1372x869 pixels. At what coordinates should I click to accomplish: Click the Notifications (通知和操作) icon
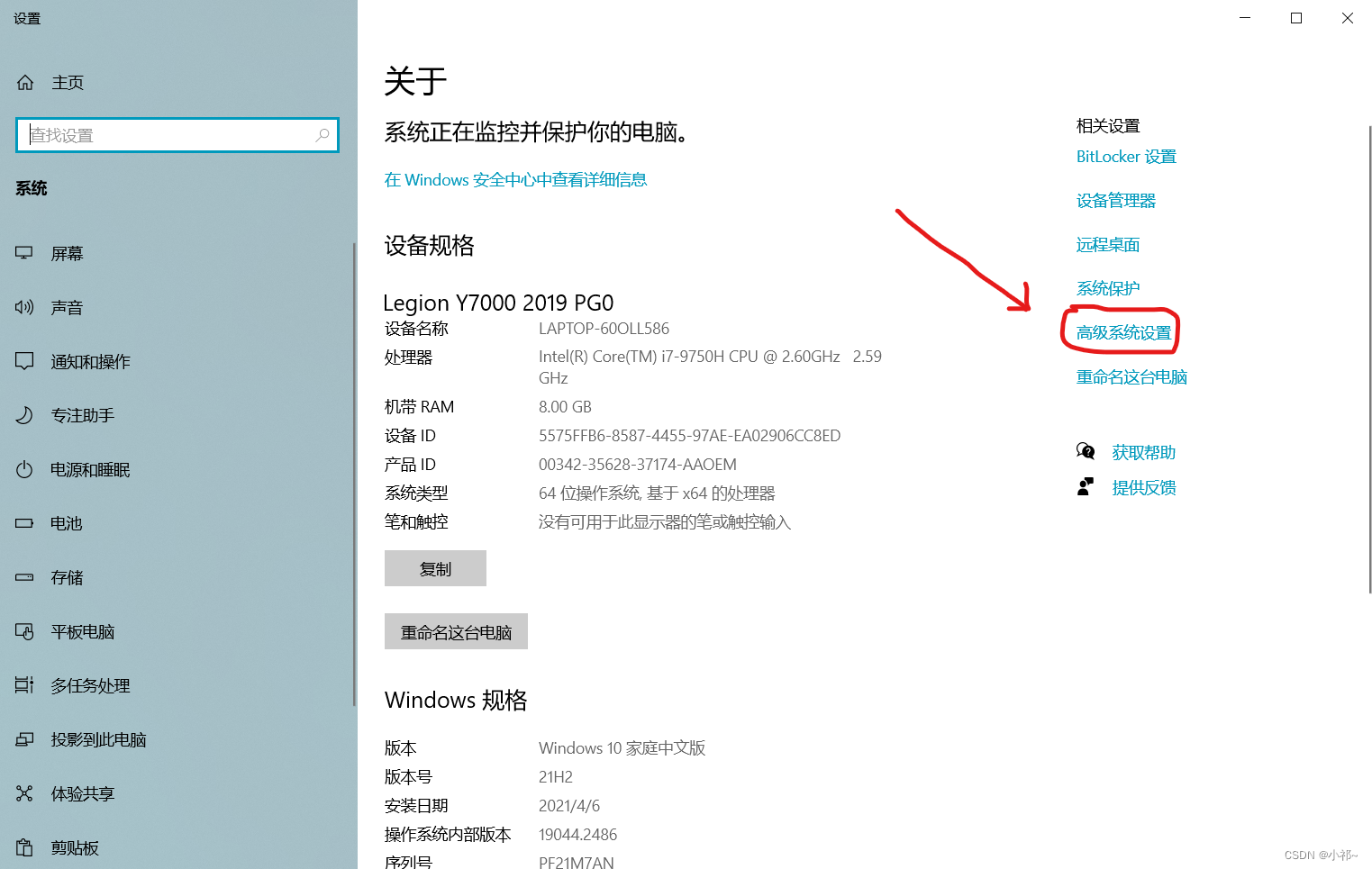pyautogui.click(x=24, y=361)
